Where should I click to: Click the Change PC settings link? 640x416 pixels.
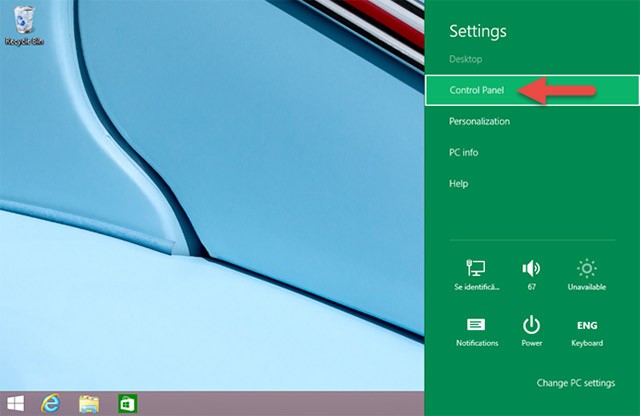click(x=576, y=383)
